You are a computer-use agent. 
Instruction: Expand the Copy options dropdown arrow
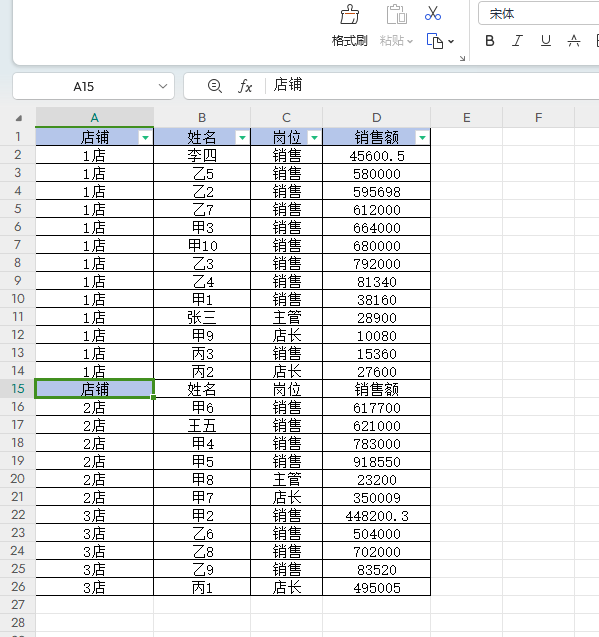point(451,41)
